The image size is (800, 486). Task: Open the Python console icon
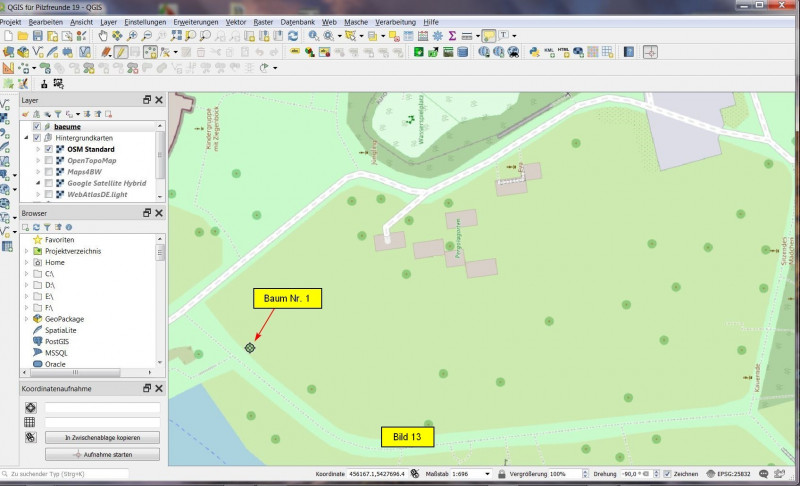click(534, 52)
